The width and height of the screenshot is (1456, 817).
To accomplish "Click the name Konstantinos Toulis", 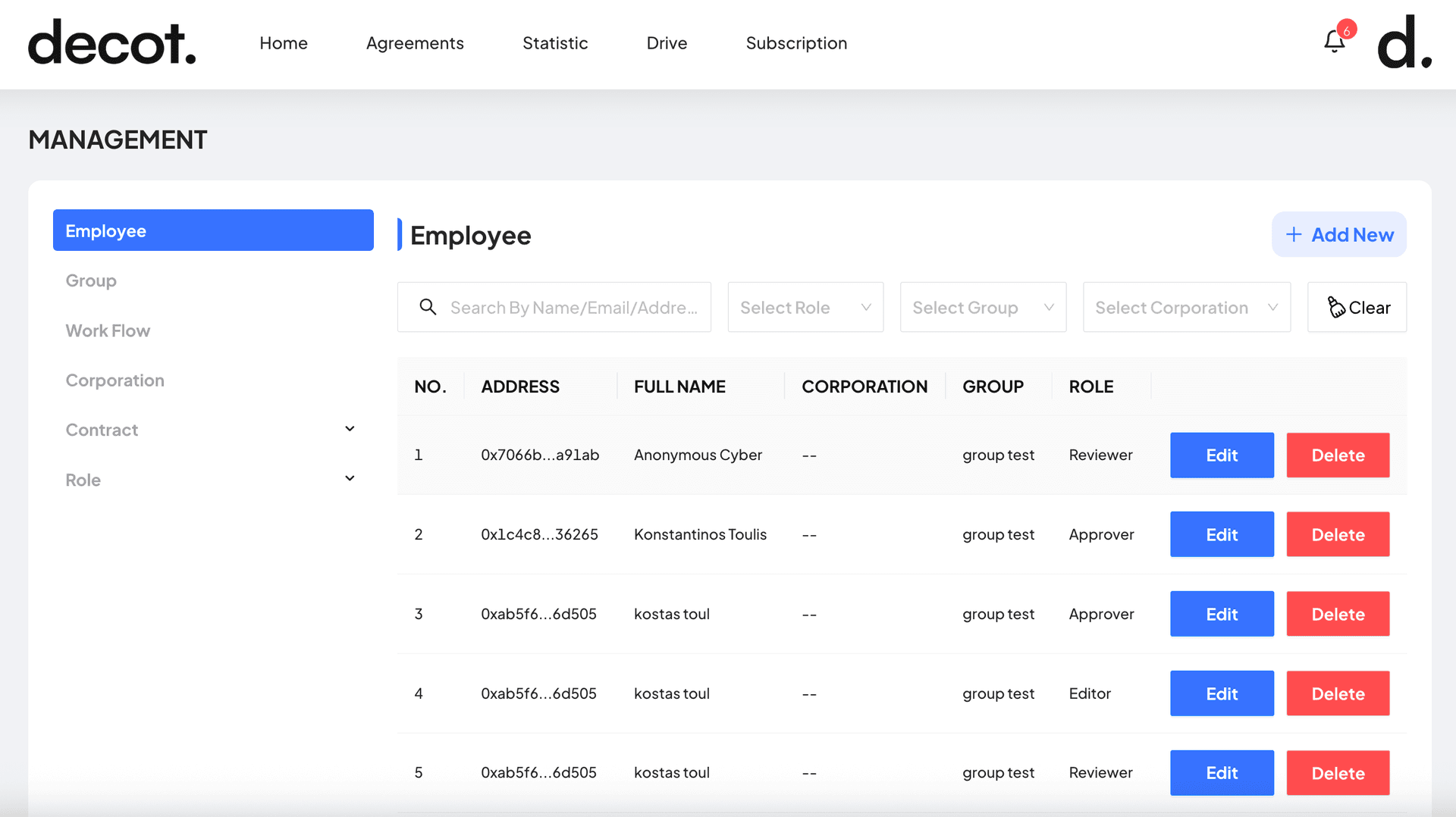I will [700, 534].
